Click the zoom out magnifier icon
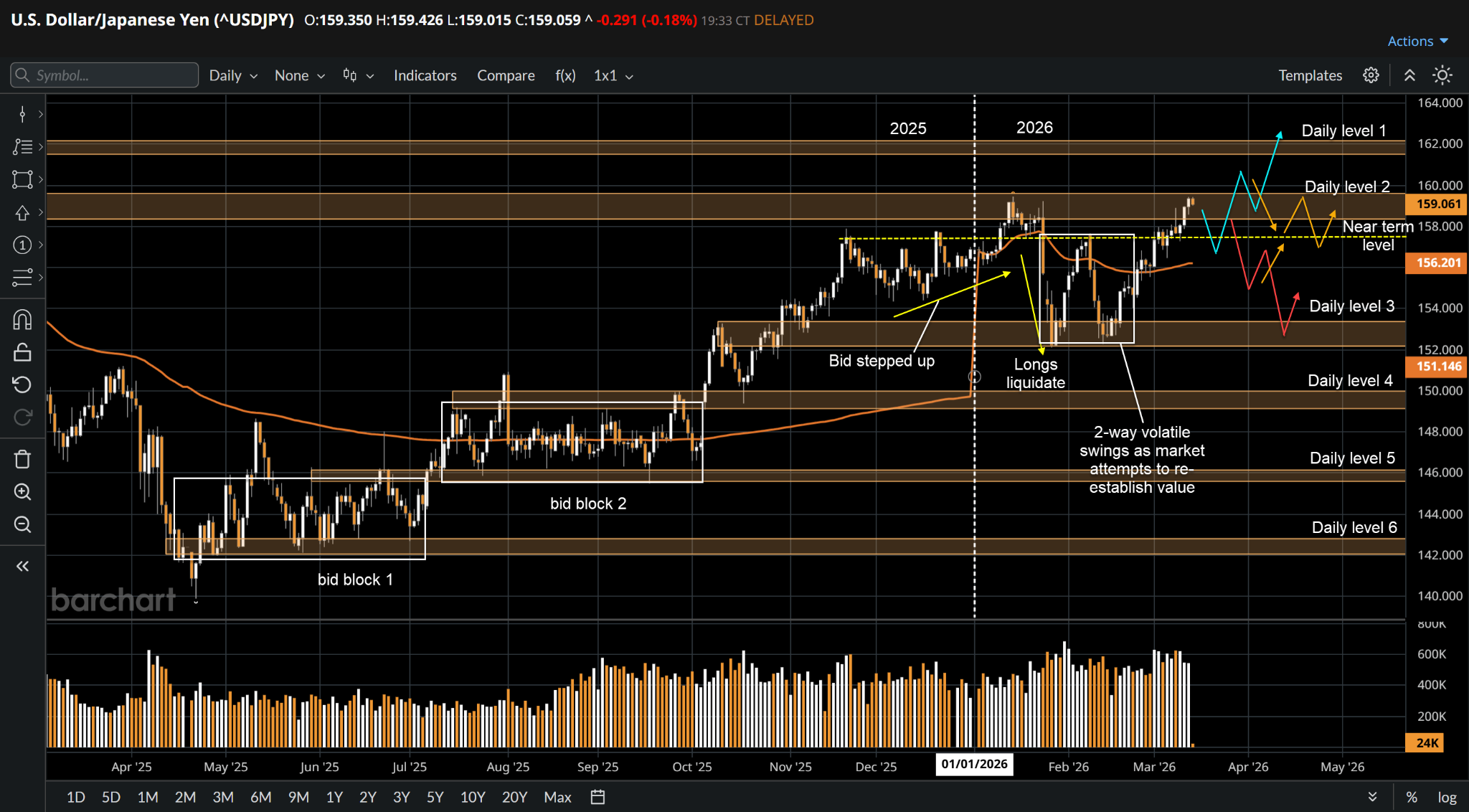 (22, 525)
